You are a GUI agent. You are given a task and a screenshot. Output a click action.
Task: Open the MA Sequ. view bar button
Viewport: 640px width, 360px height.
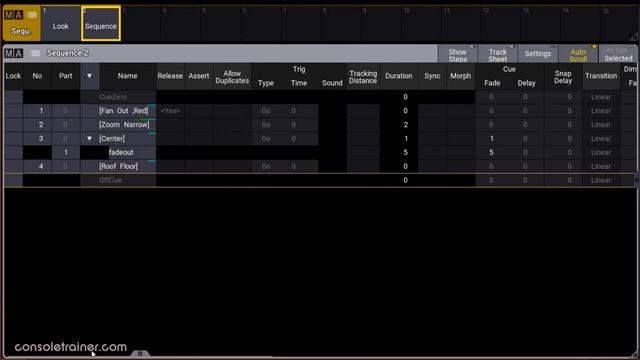coord(21,23)
